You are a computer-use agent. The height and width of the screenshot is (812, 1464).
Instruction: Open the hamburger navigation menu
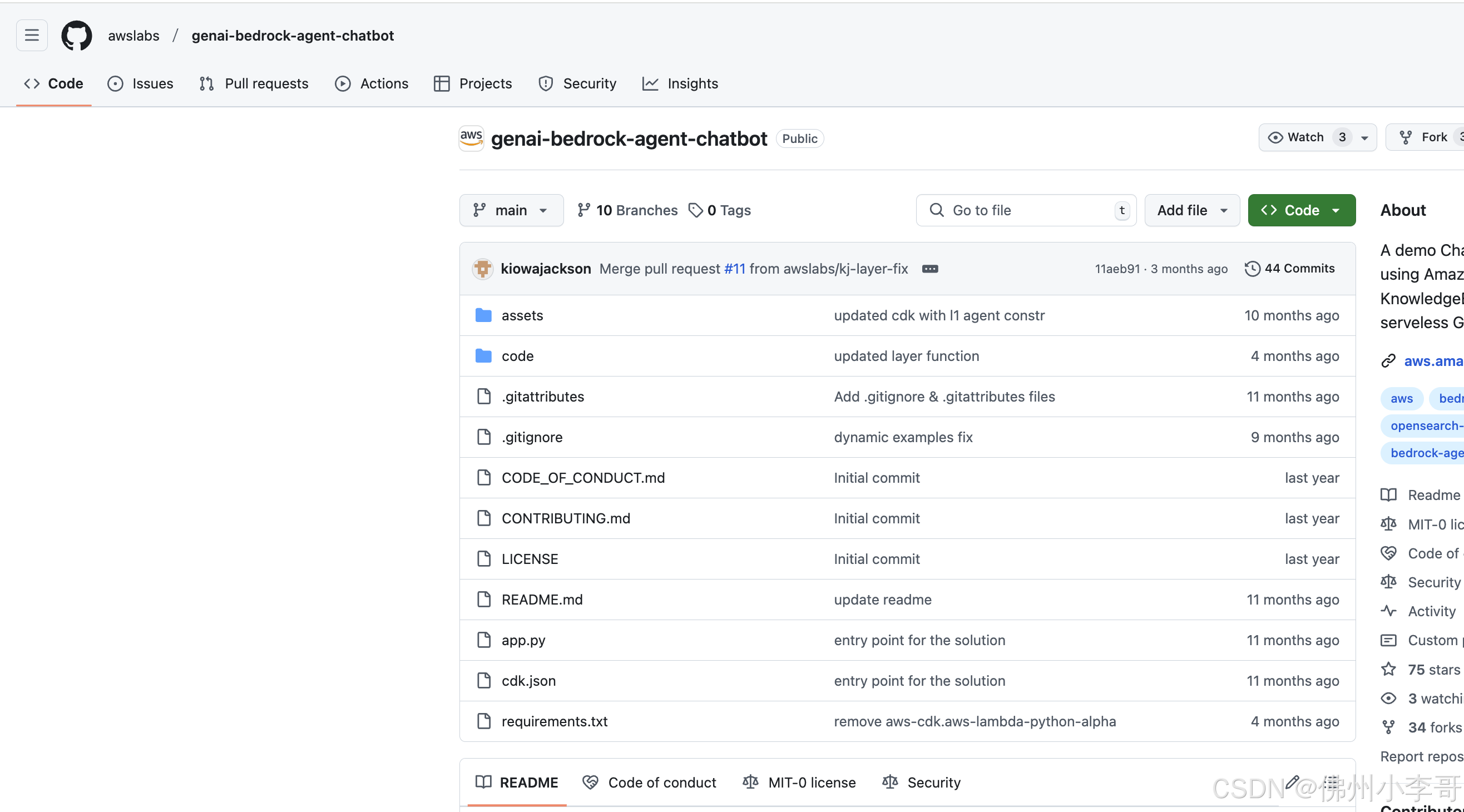point(32,35)
